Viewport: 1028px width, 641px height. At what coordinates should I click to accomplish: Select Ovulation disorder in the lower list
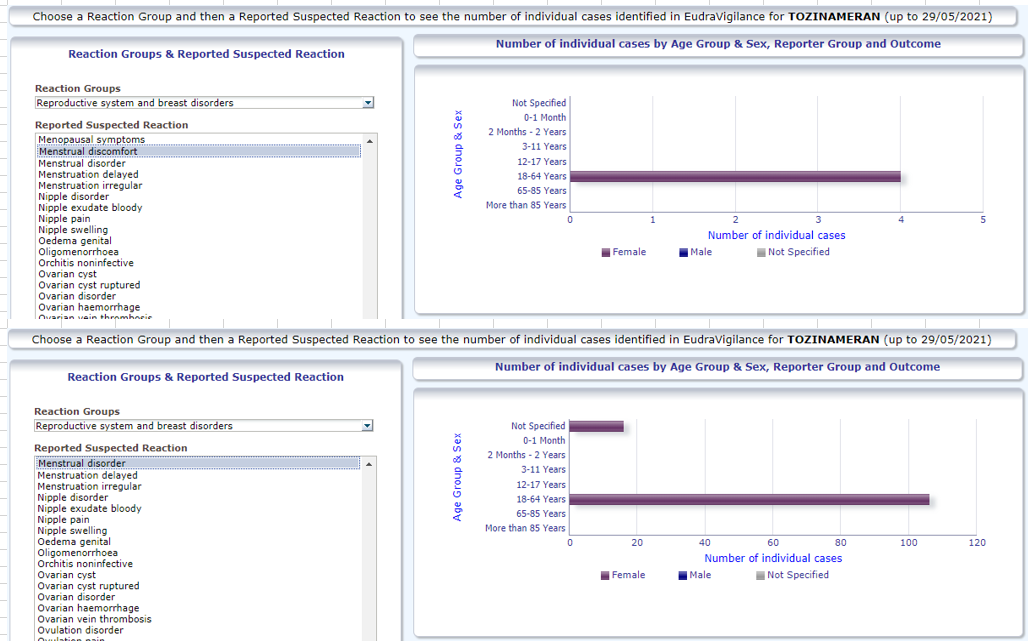81,631
